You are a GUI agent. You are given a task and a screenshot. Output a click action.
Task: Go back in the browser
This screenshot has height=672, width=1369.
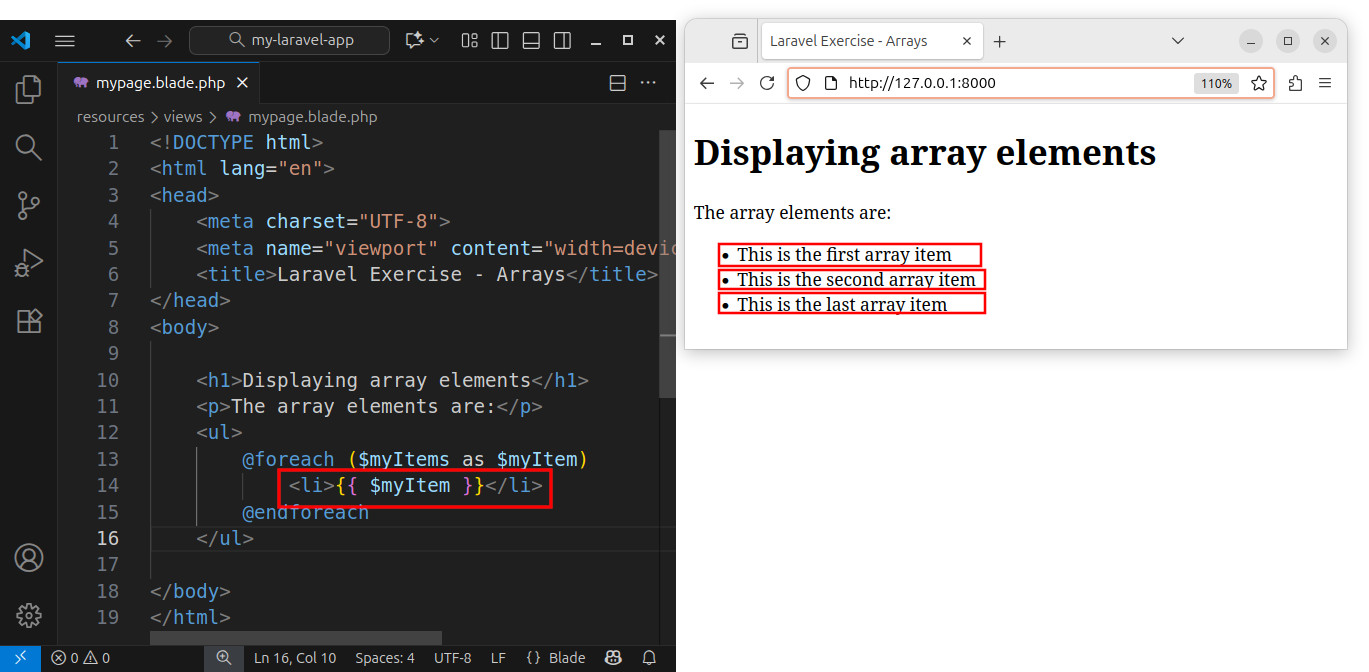(707, 83)
